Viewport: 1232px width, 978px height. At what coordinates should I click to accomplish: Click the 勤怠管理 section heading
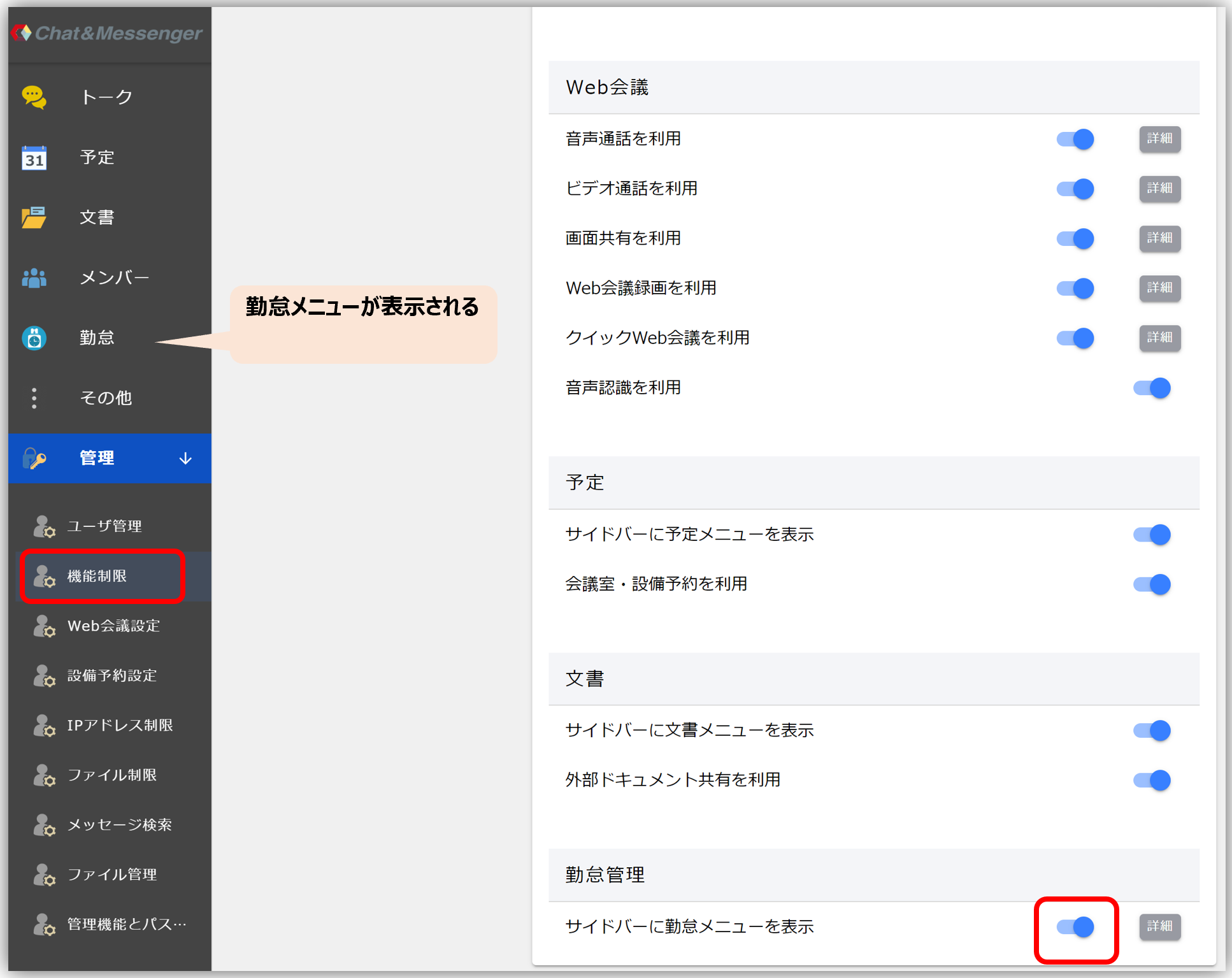605,875
